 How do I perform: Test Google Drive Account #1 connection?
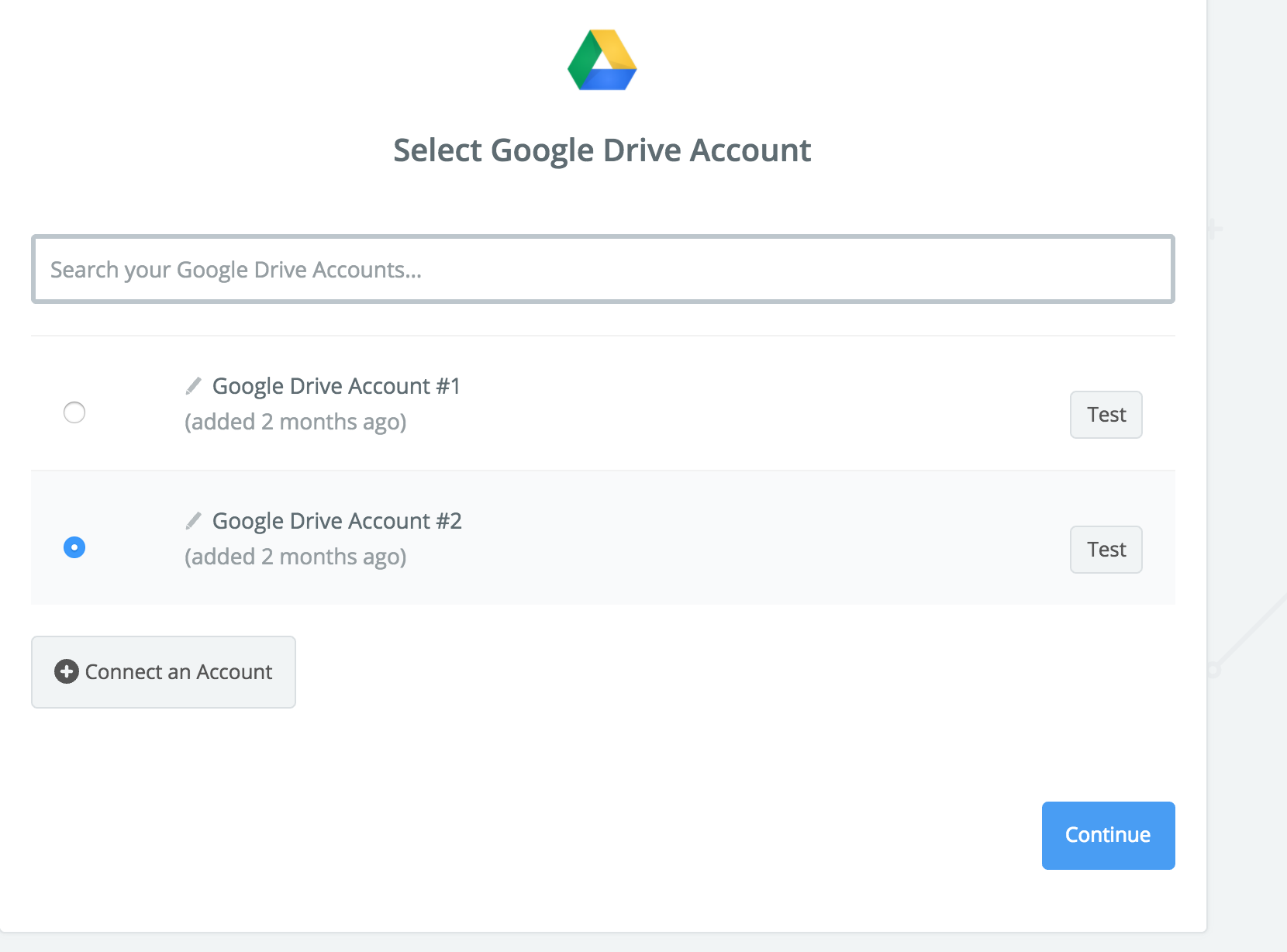1106,415
